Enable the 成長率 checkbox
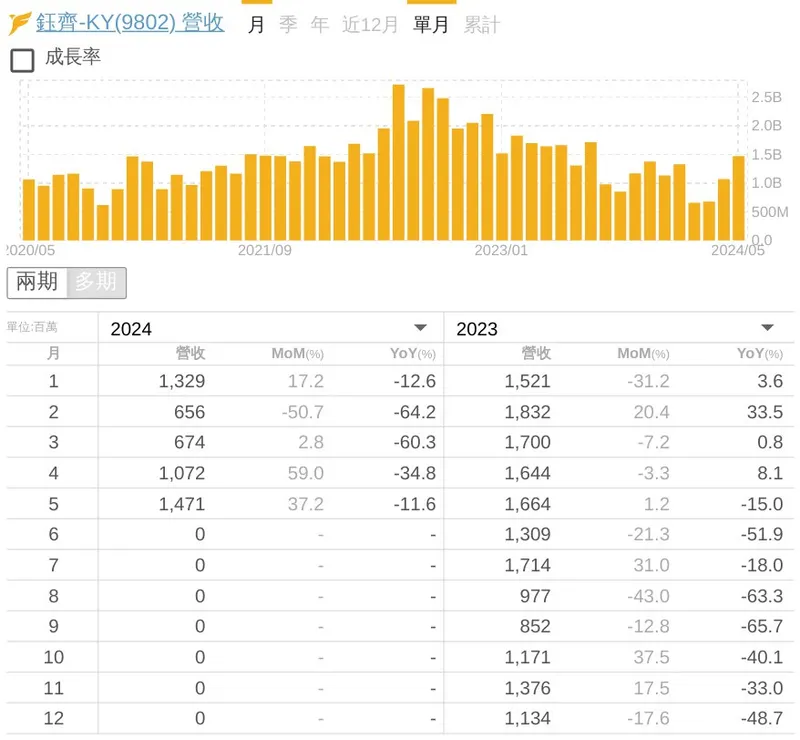This screenshot has height=740, width=800. tap(22, 60)
